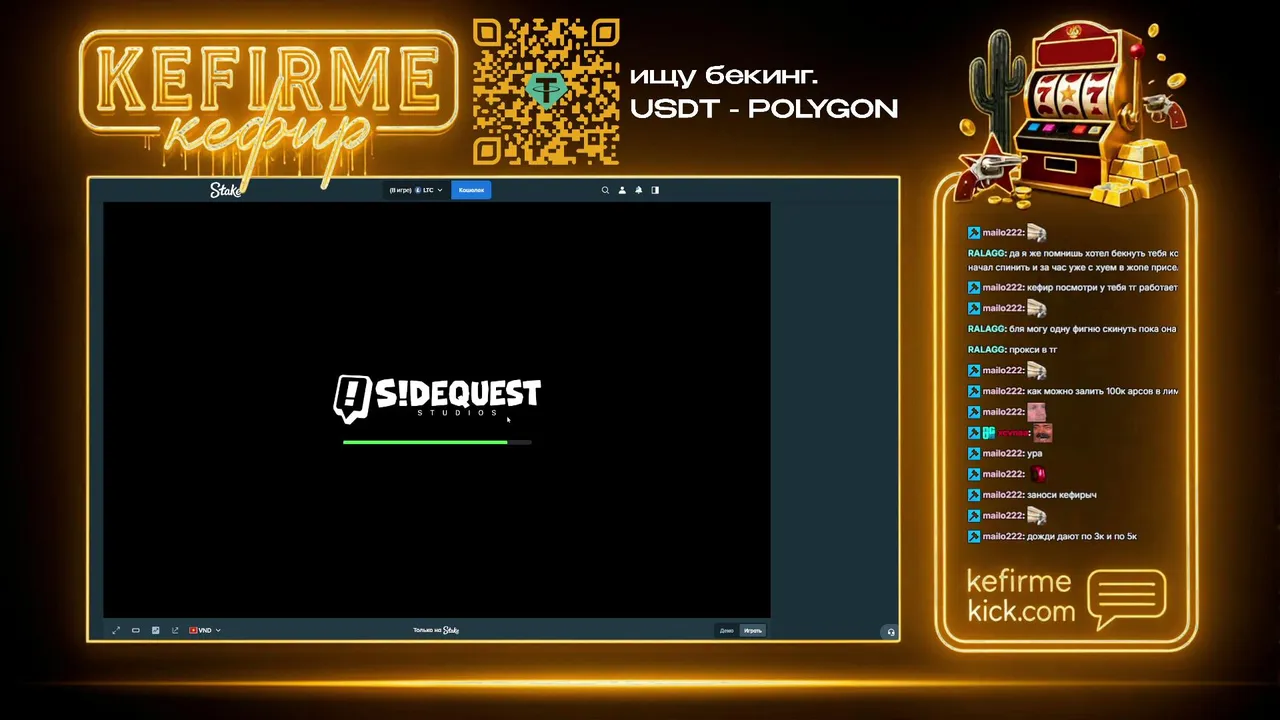This screenshot has width=1280, height=720.
Task: Click the 'USDT - POLYGON' text
Action: pyautogui.click(x=764, y=109)
